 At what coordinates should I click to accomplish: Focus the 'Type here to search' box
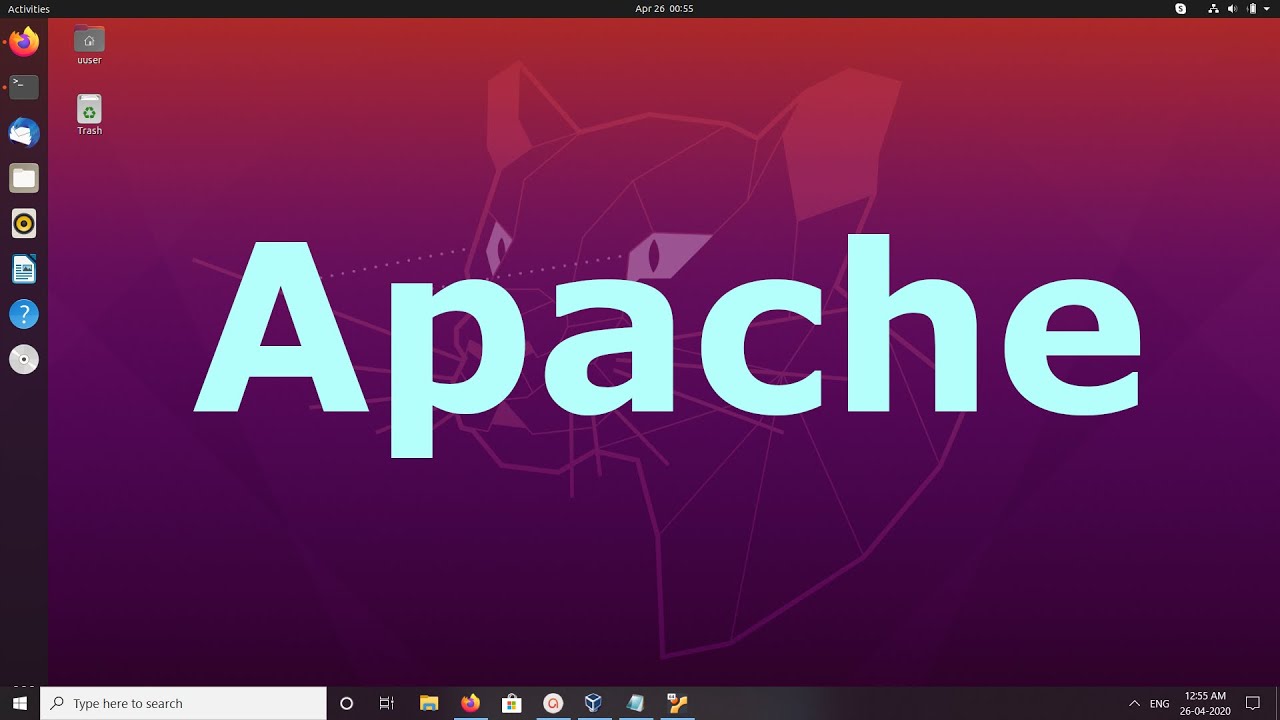pos(183,703)
